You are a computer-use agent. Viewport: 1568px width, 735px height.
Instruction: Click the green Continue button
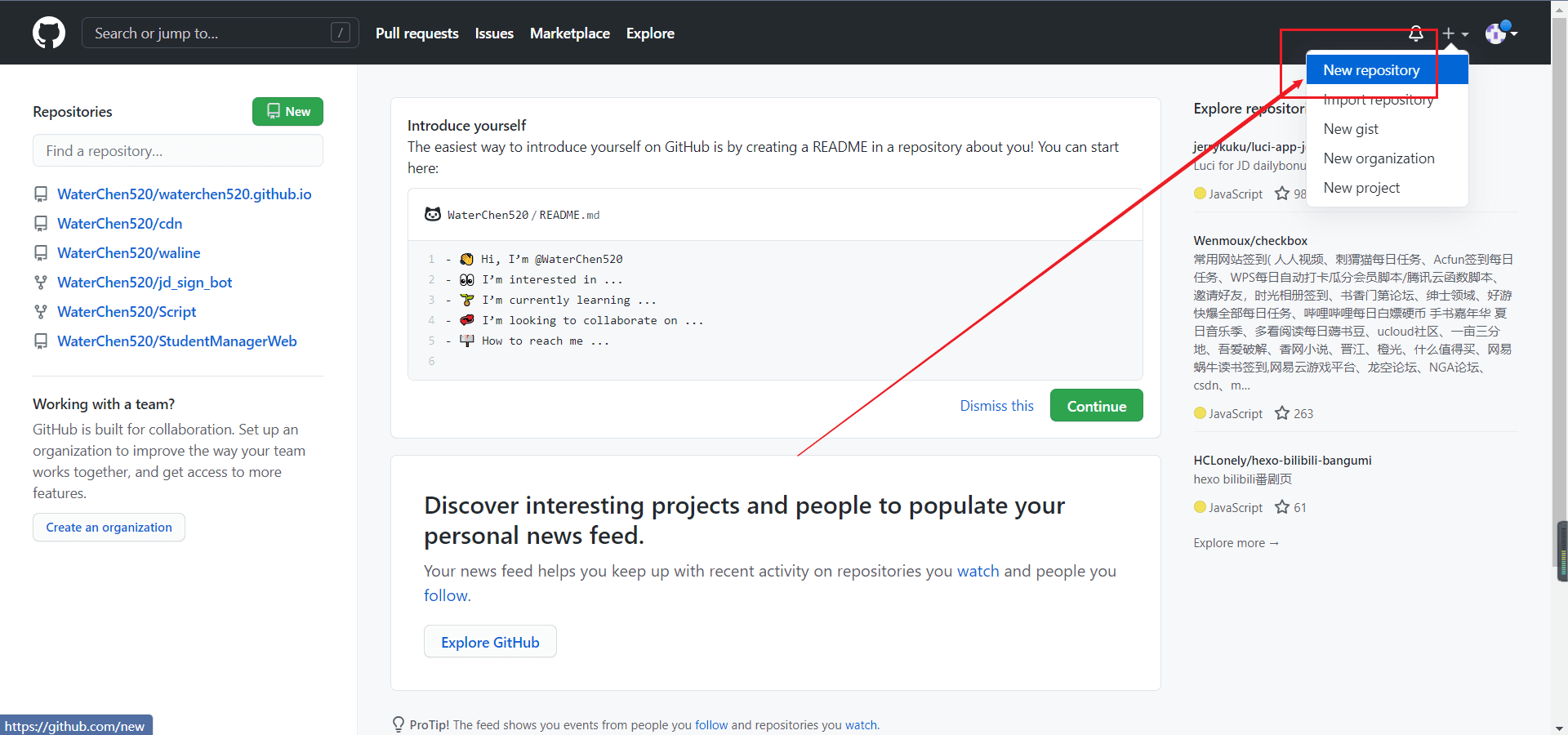[x=1096, y=406]
